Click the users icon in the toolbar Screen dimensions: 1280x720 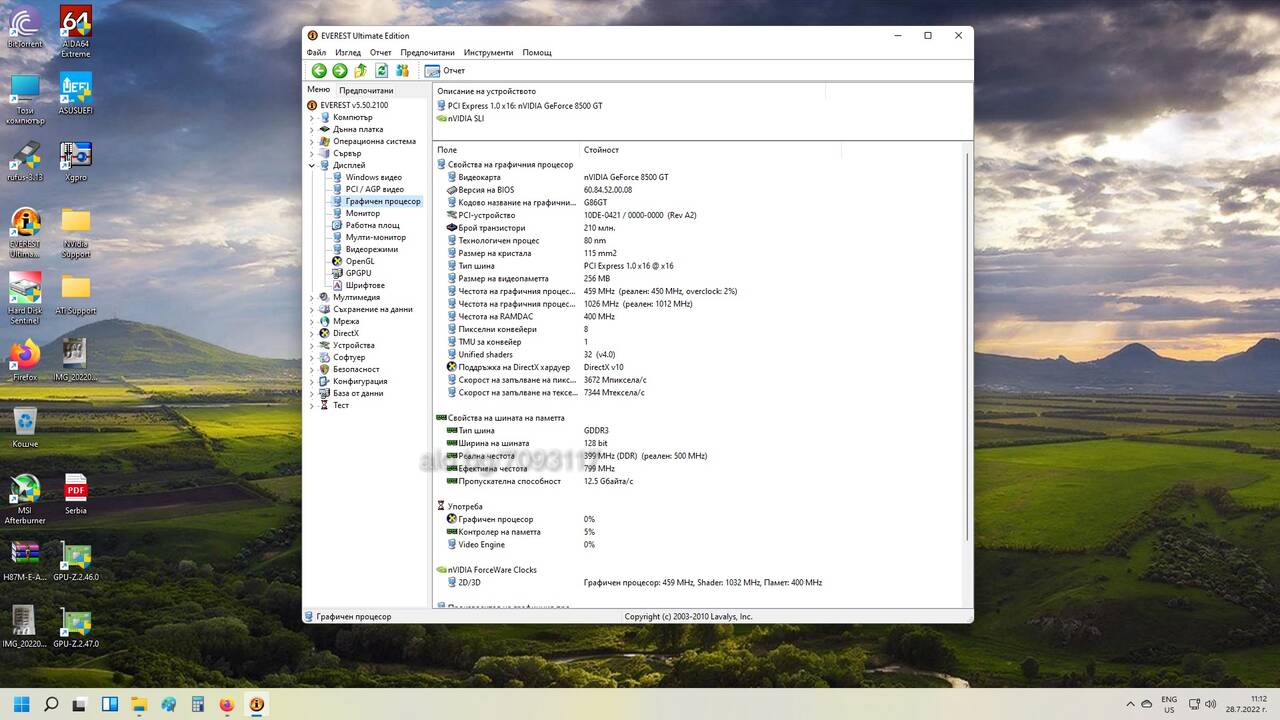pos(402,71)
